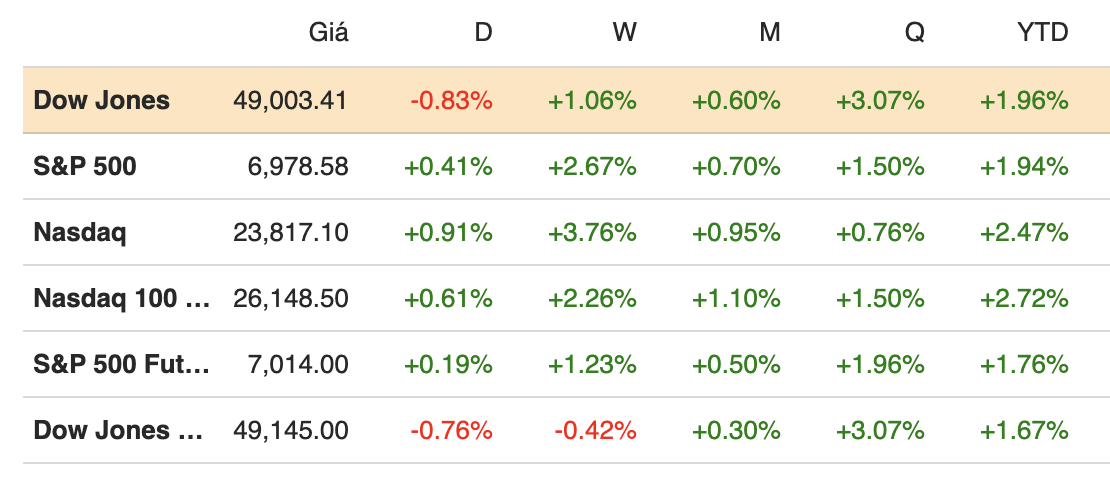Click the Nasdaq 100 monthly change +1.10%
Screen dimensions: 1110x480
coord(736,298)
